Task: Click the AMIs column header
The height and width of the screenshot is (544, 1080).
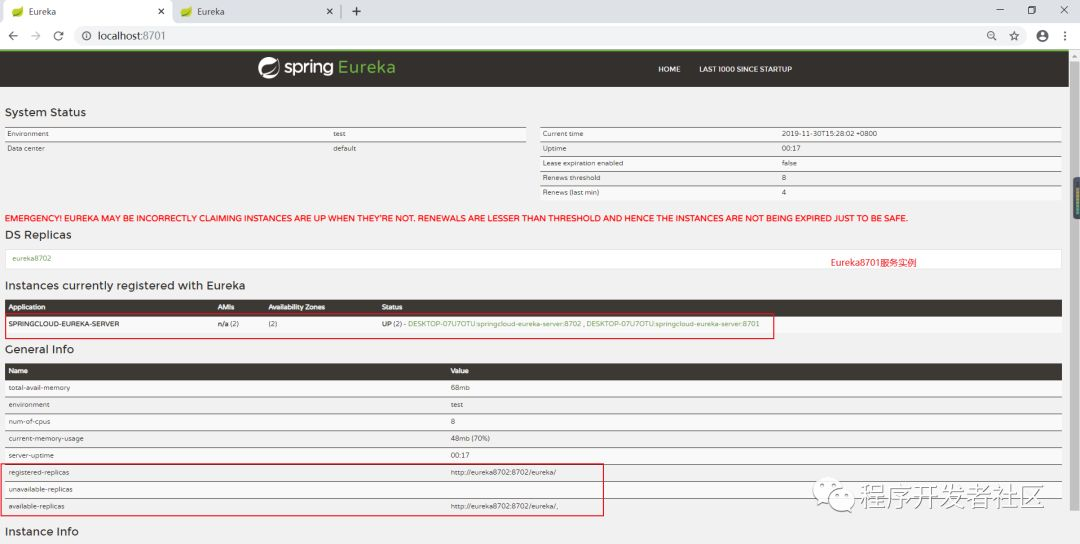Action: (225, 307)
